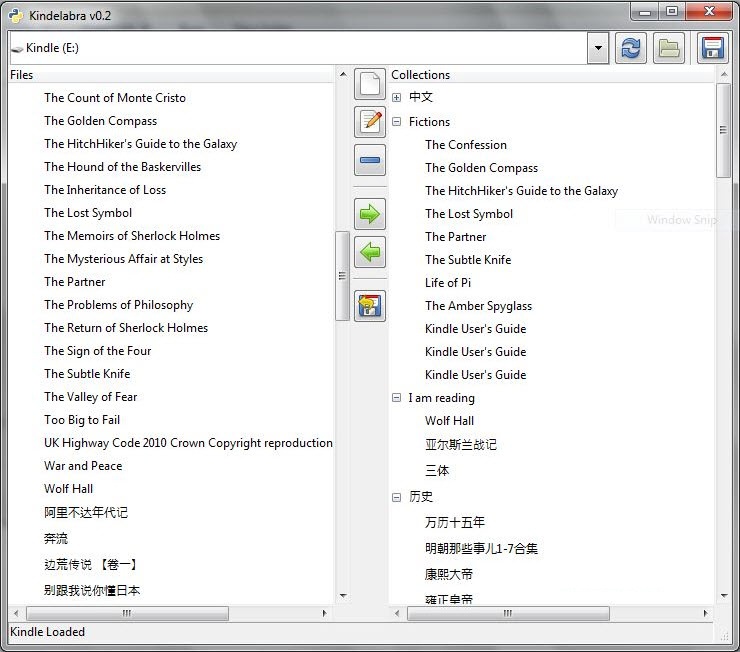Select The HitchHiker's Guide in Files list
Image resolution: width=740 pixels, height=652 pixels.
[x=141, y=144]
